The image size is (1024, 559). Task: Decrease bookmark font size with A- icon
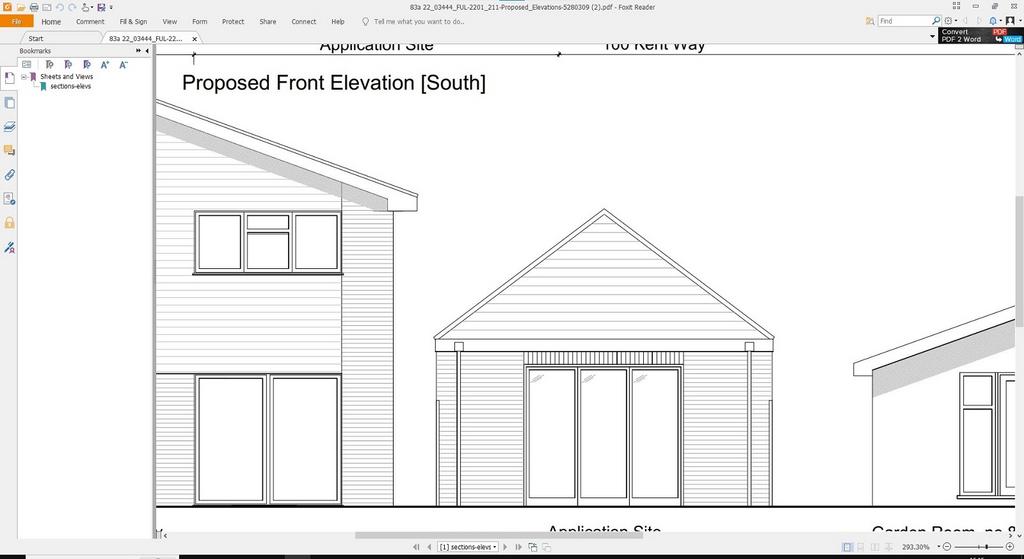[x=123, y=64]
